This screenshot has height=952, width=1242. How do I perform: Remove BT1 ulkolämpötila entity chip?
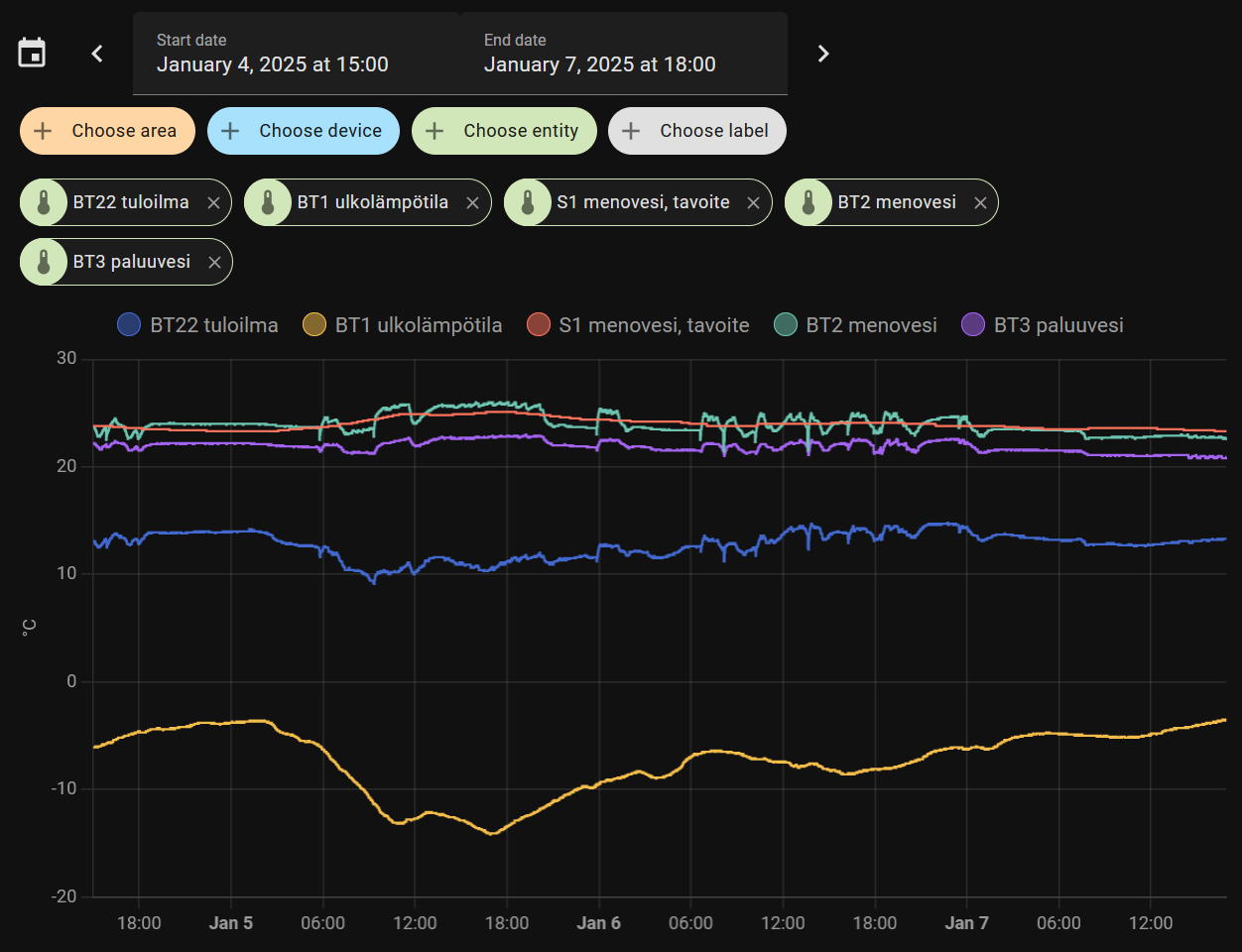point(472,202)
